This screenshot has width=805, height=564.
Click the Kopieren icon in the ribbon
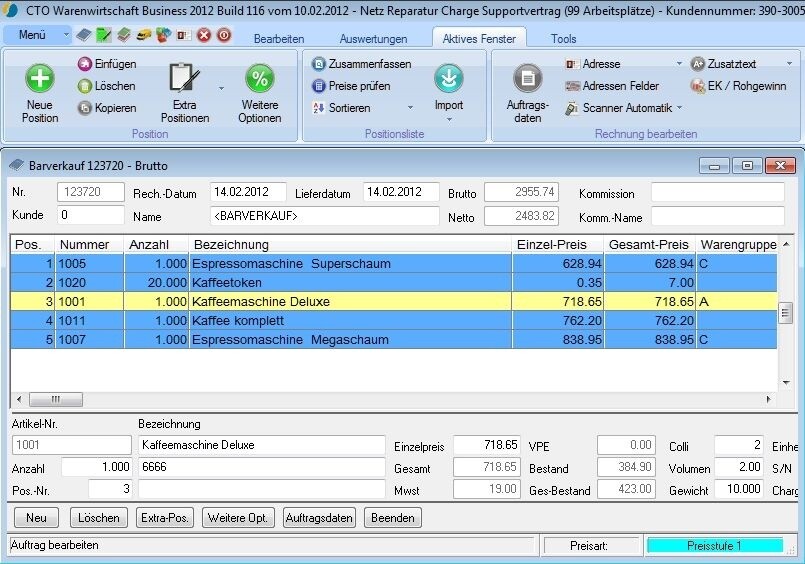[86, 108]
